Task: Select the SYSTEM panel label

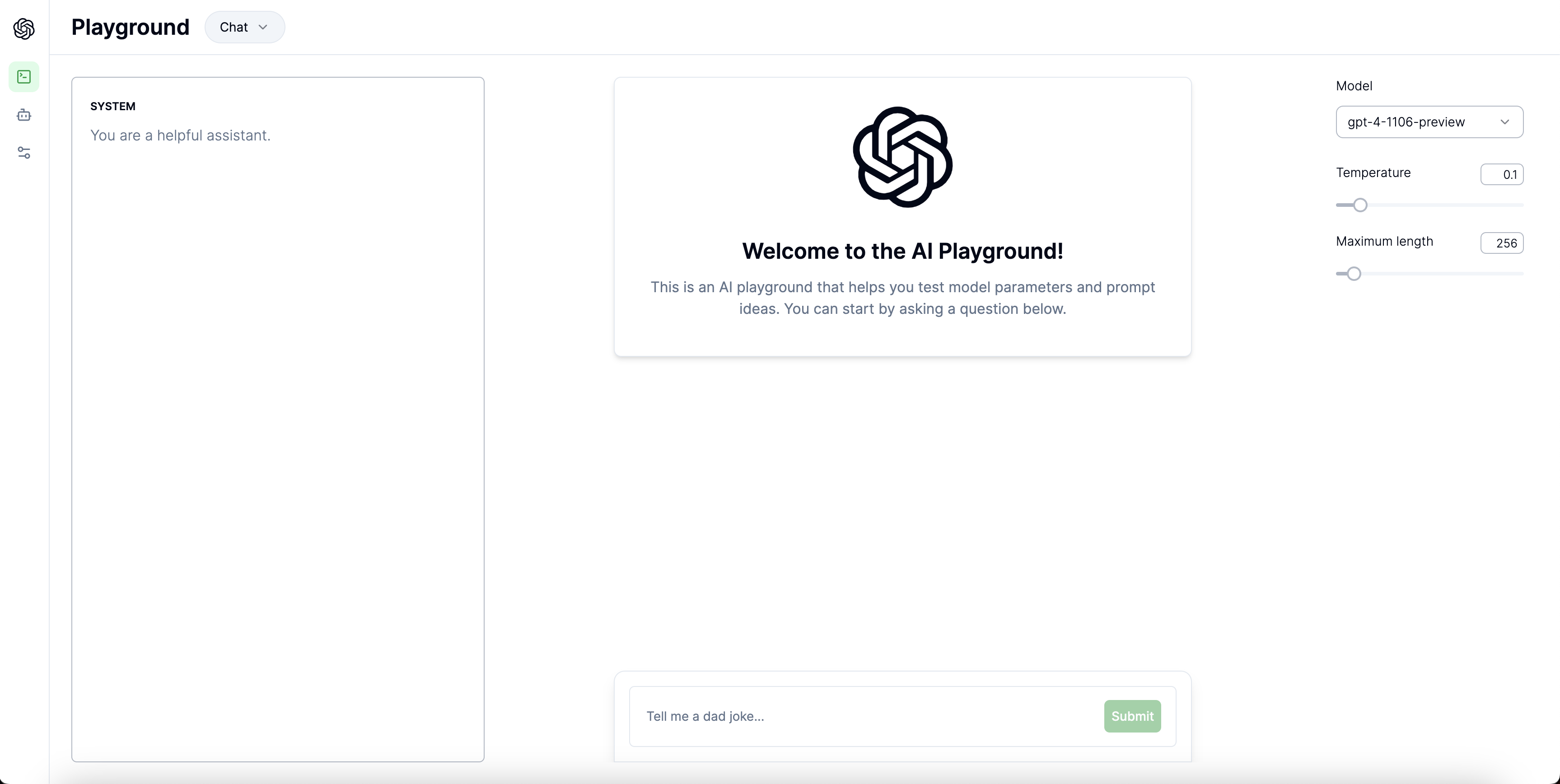Action: 112,105
